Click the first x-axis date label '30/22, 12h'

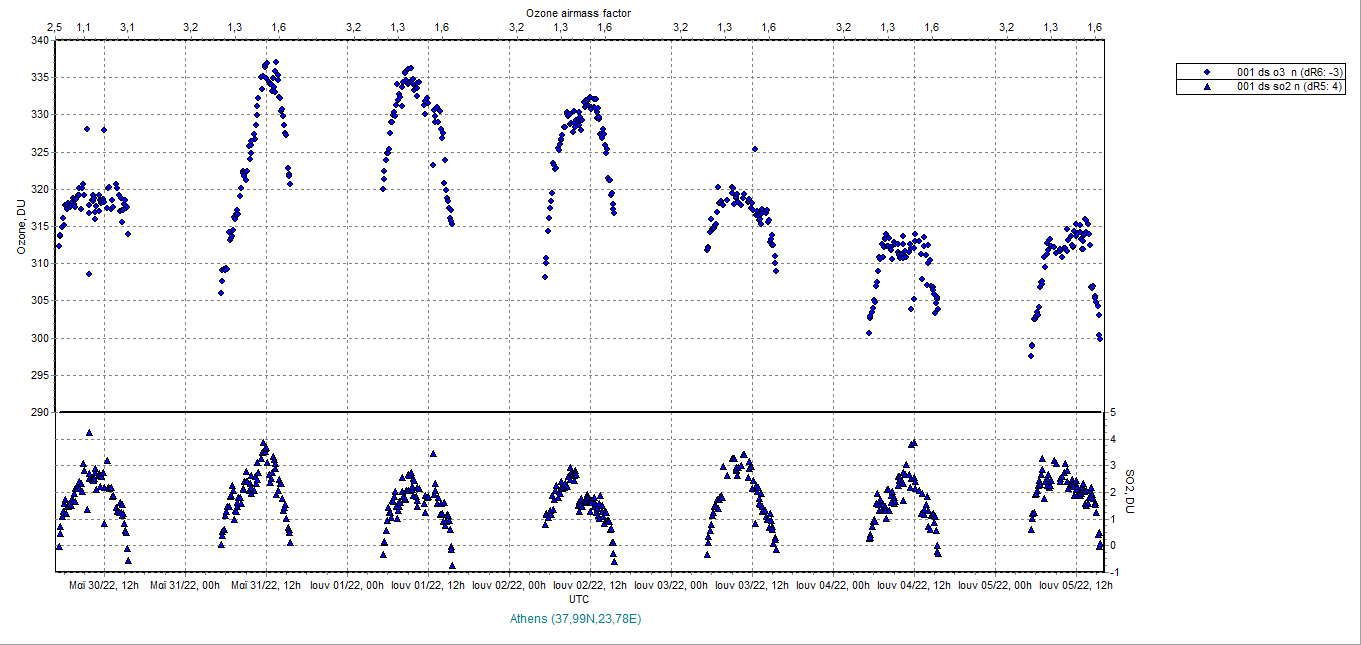pyautogui.click(x=104, y=585)
